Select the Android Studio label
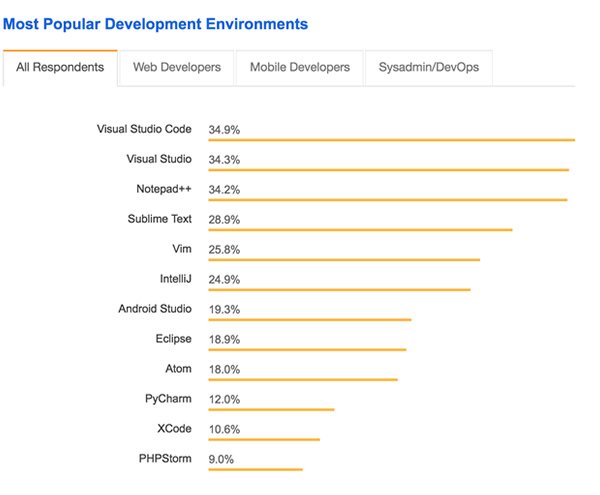This screenshot has width=600, height=495. point(154,309)
